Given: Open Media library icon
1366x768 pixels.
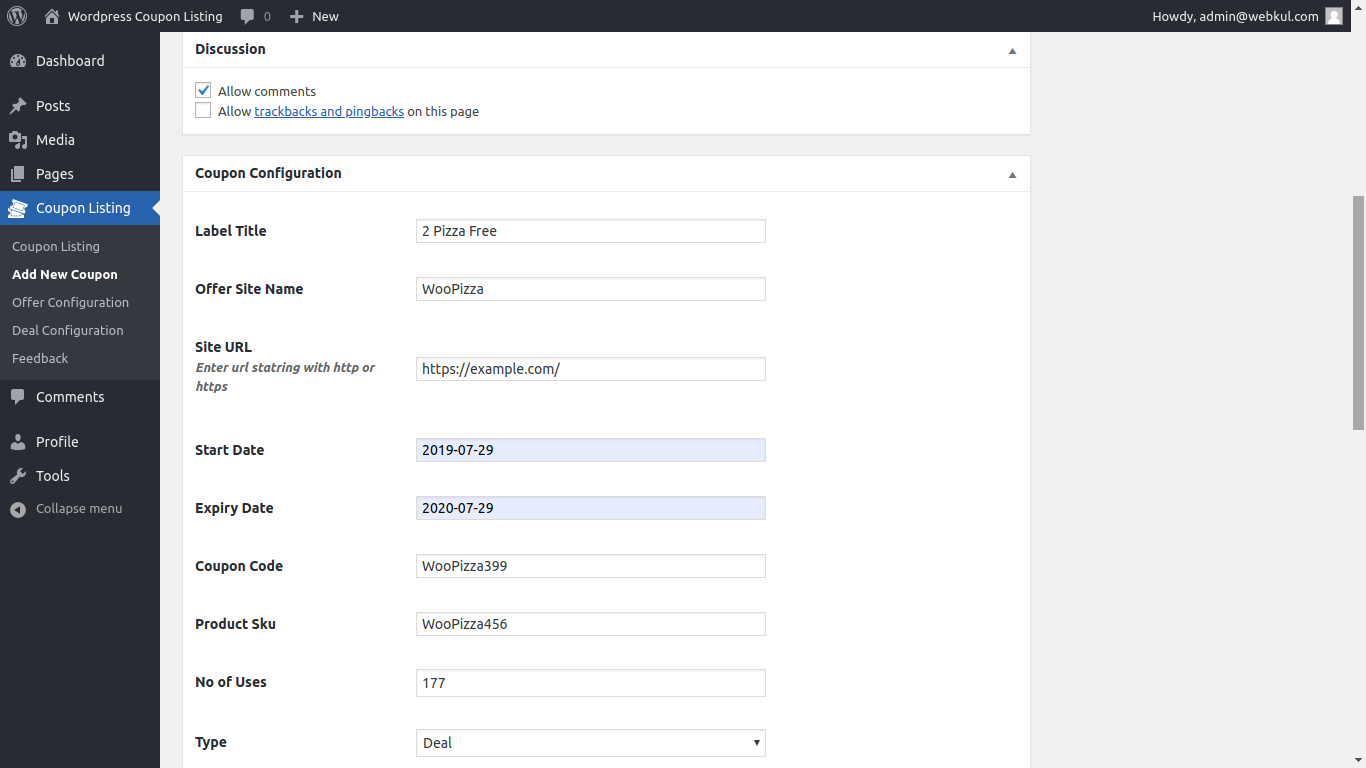Looking at the screenshot, I should coord(18,140).
